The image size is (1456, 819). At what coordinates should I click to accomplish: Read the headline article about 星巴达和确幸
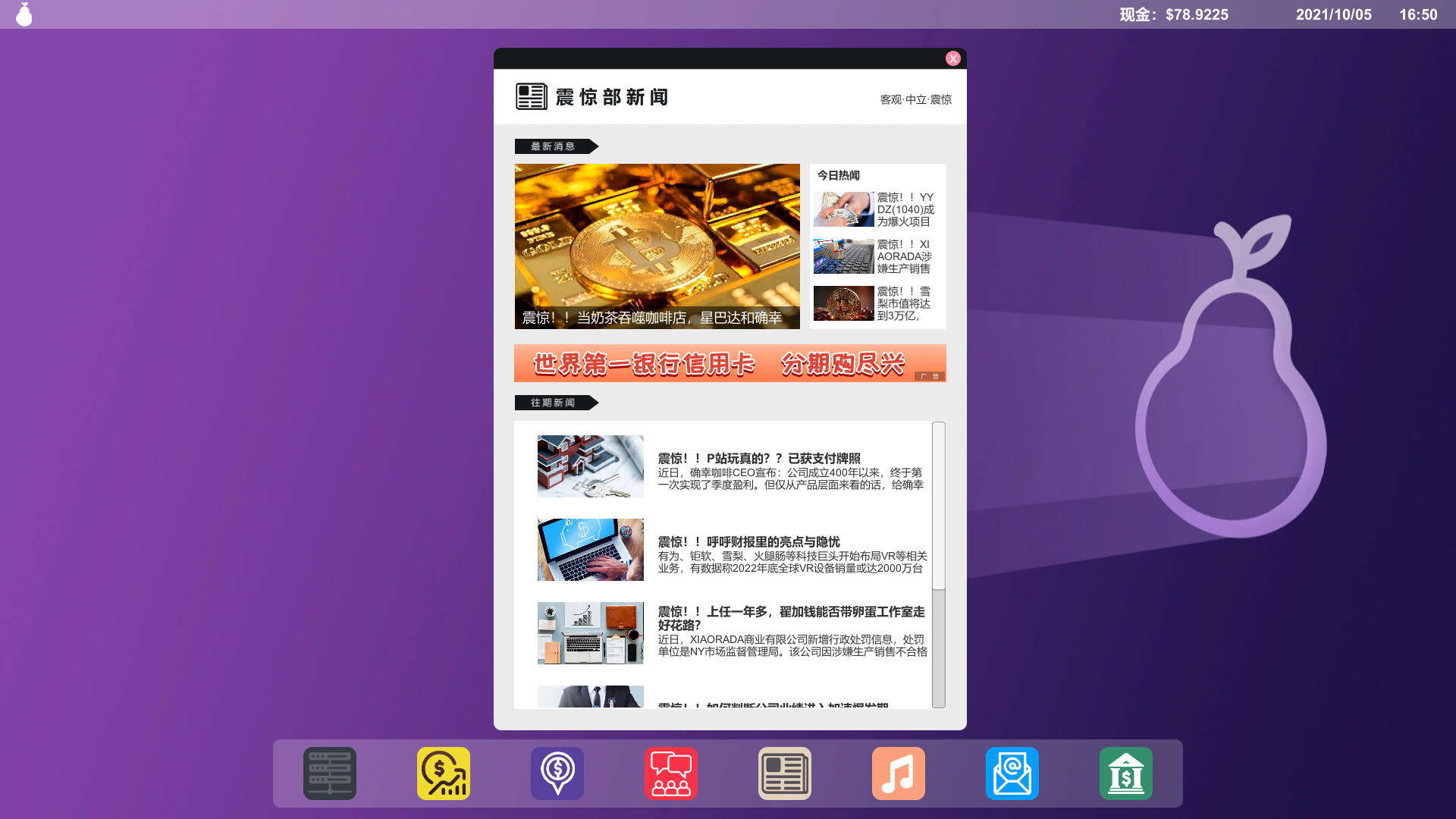(x=657, y=246)
